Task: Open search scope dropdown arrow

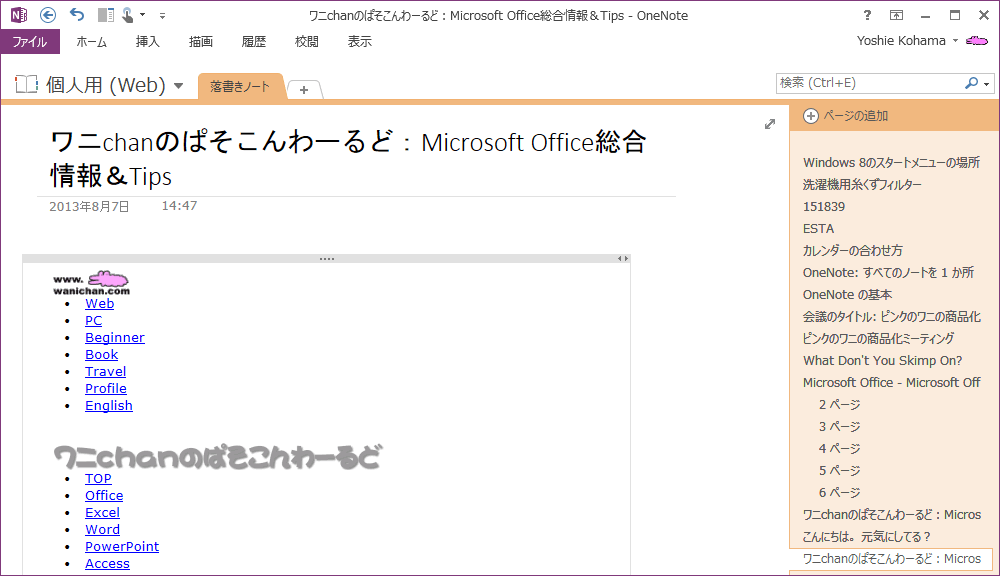Action: pyautogui.click(x=987, y=84)
